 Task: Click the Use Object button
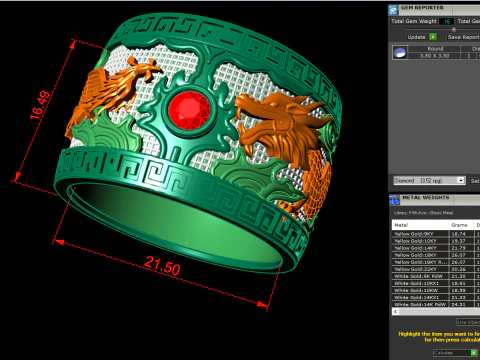[468, 322]
